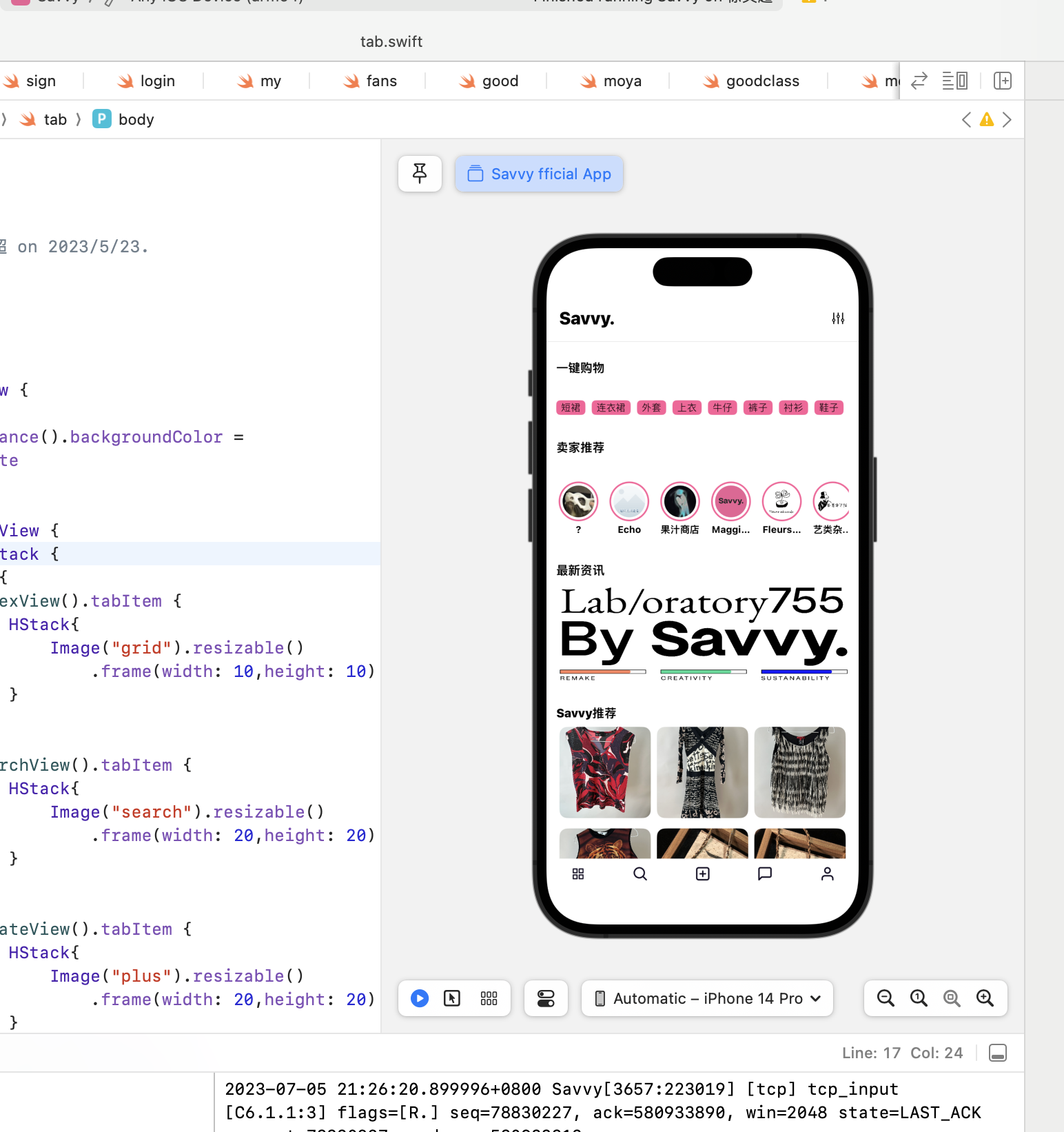The image size is (1064, 1132).
Task: Click the body breadcrumb in jump bar
Action: [123, 120]
